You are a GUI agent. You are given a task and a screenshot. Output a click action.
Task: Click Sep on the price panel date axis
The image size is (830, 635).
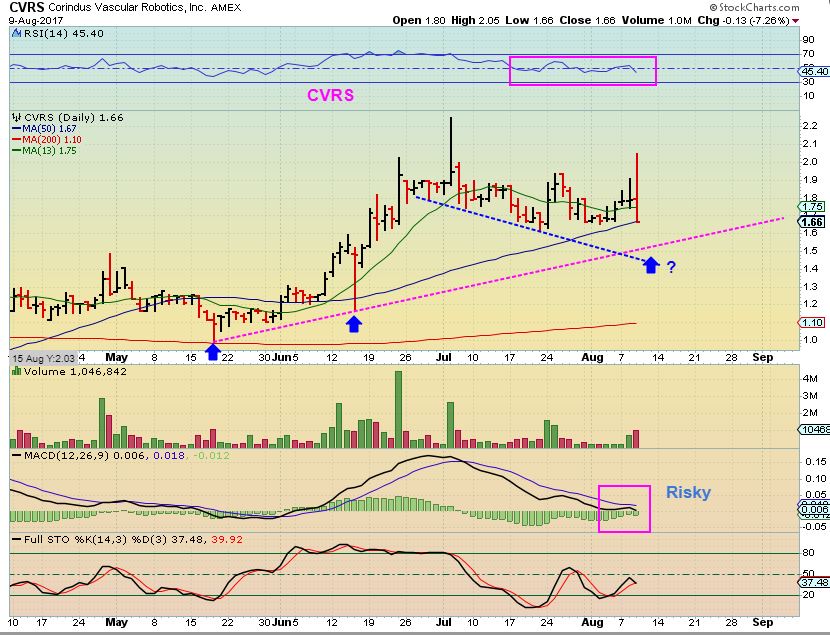pyautogui.click(x=763, y=357)
